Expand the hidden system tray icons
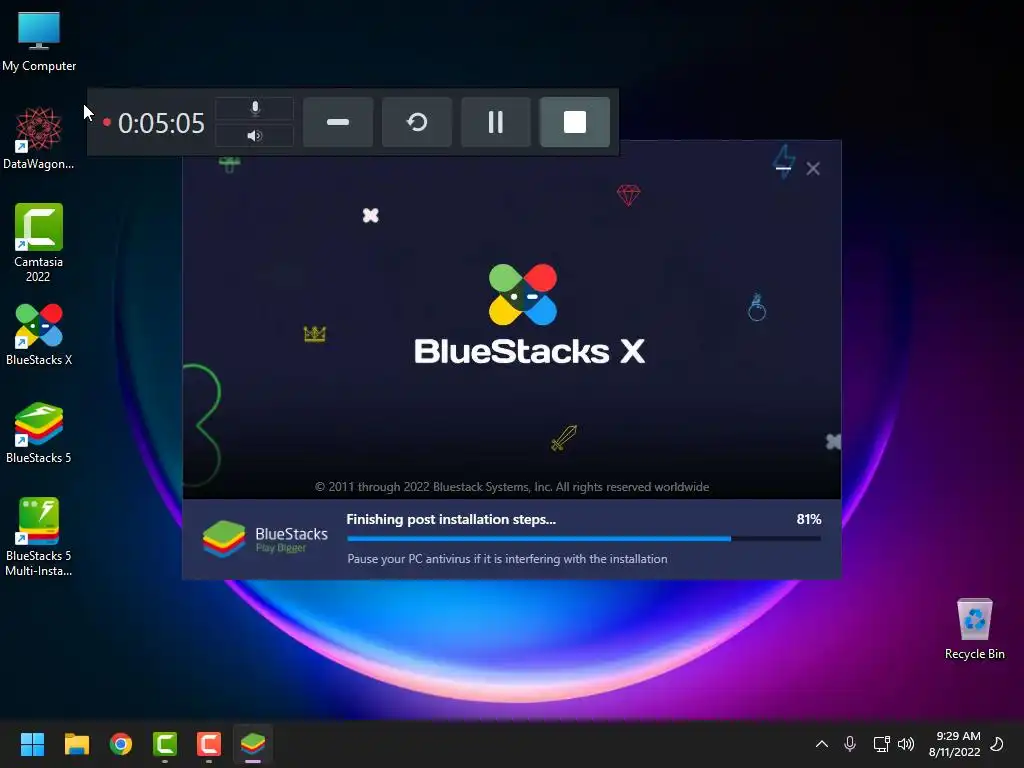Image resolution: width=1024 pixels, height=768 pixels. coord(822,744)
